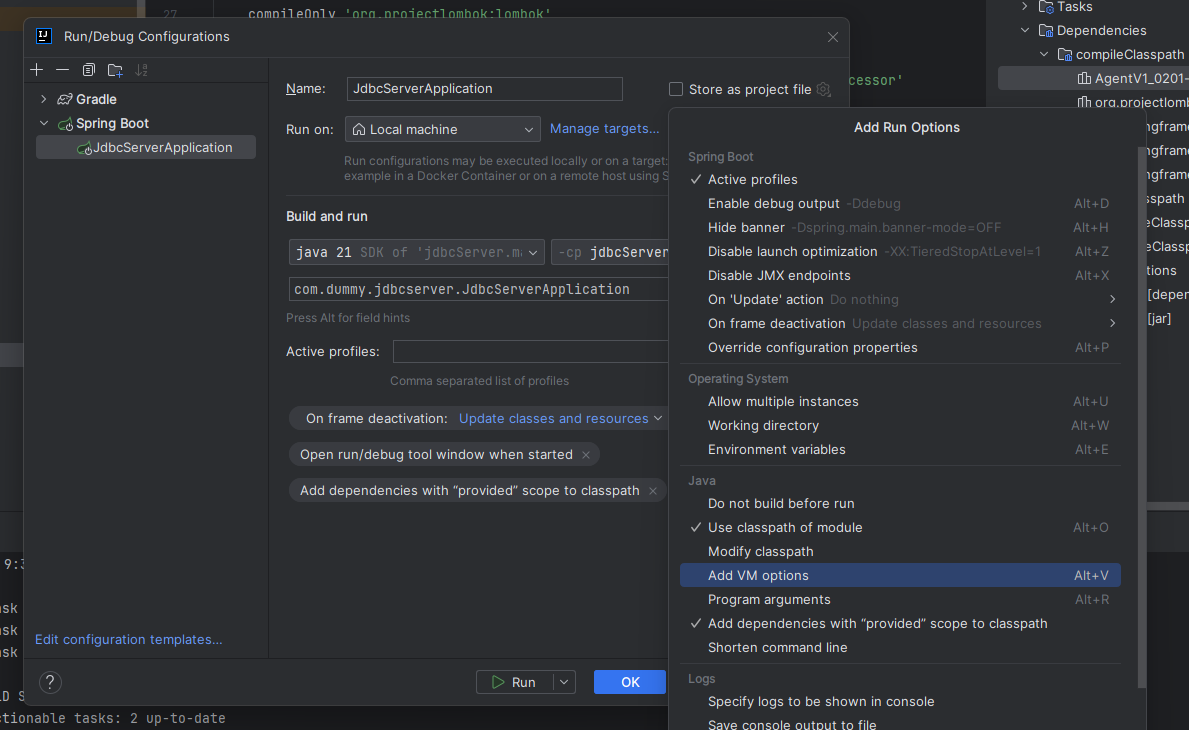Remove the Open run/debug tool window chip
This screenshot has height=730, width=1189.
click(x=585, y=455)
